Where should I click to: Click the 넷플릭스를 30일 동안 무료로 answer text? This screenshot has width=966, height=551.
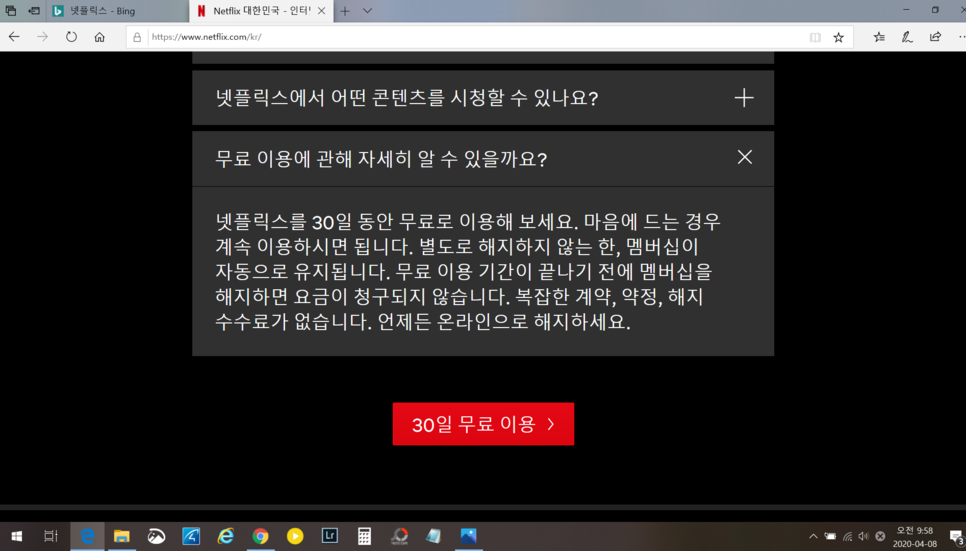click(x=468, y=271)
